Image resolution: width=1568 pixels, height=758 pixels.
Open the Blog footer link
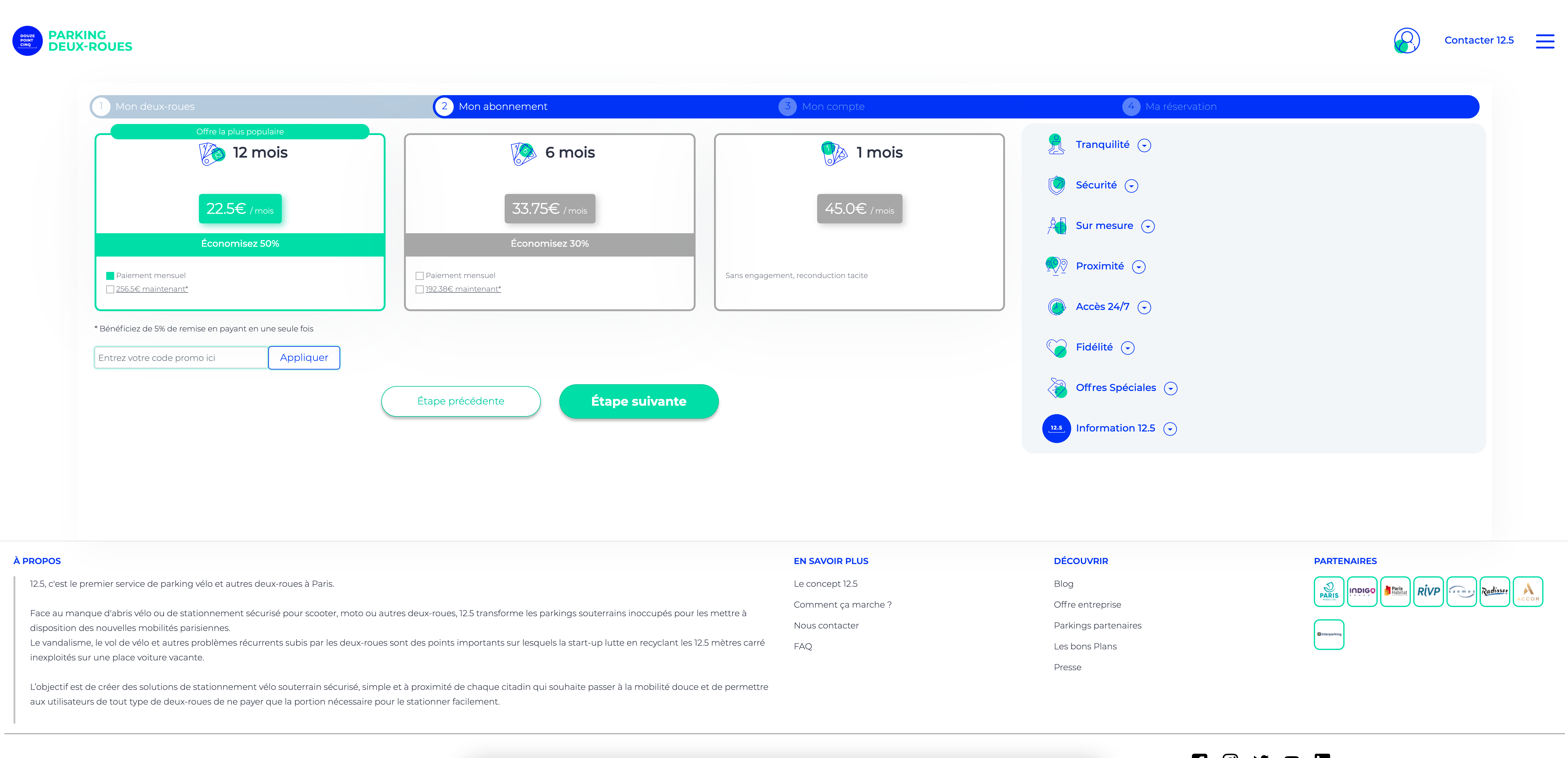coord(1063,584)
